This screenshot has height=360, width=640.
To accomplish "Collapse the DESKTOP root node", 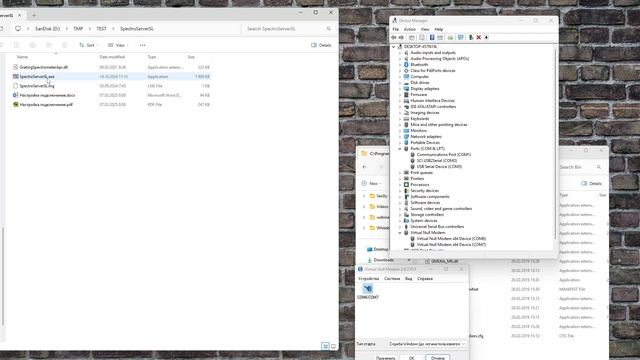I will (394, 47).
